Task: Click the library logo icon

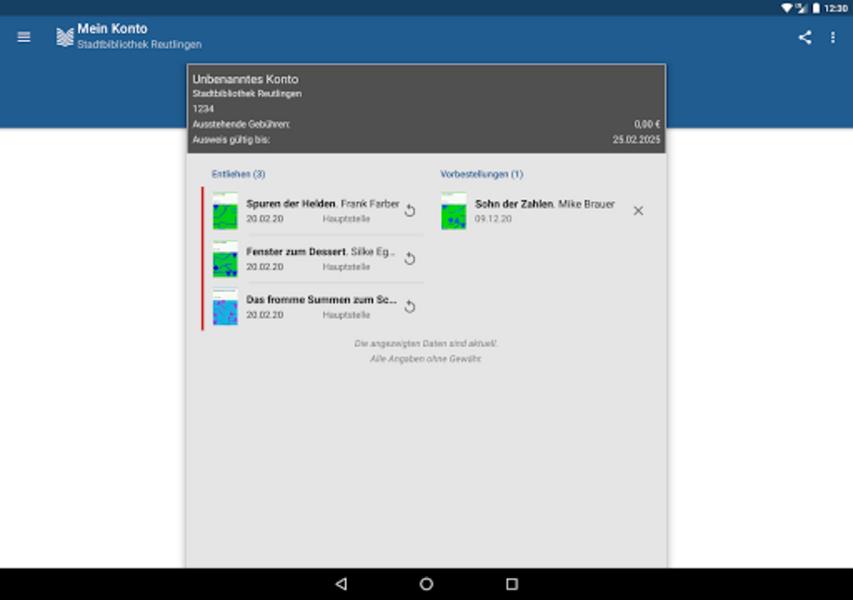Action: coord(65,38)
